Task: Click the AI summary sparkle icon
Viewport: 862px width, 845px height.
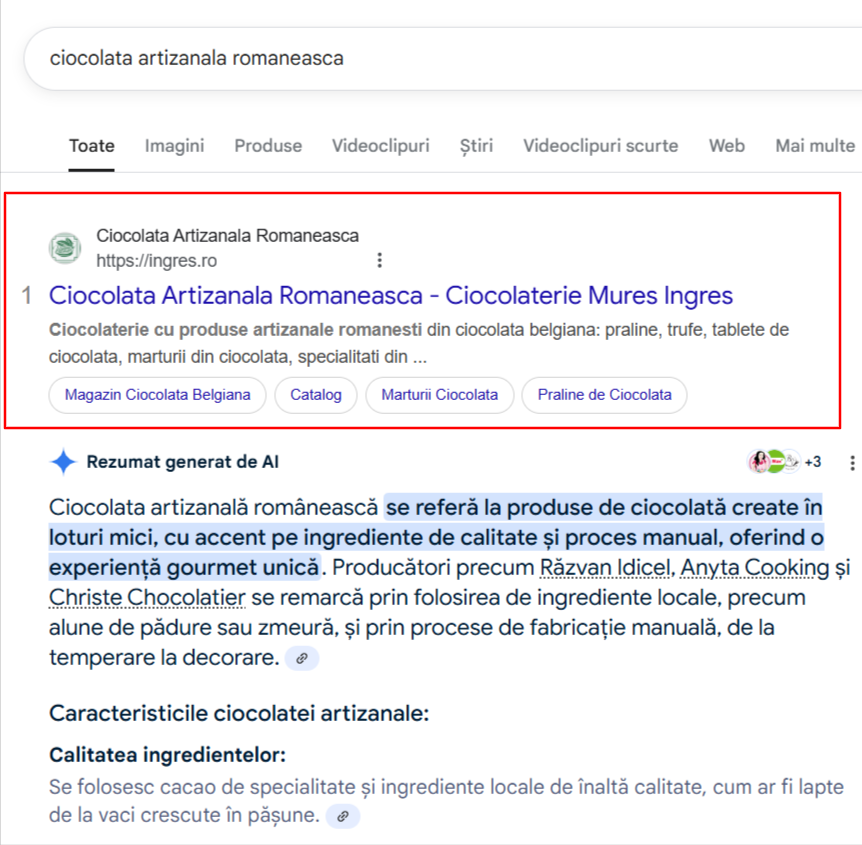Action: (63, 462)
